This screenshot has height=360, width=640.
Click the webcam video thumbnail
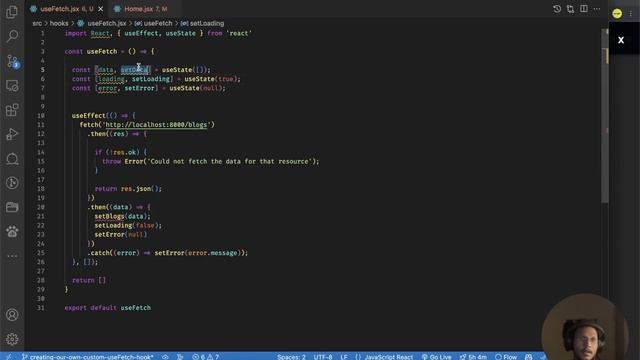click(584, 327)
